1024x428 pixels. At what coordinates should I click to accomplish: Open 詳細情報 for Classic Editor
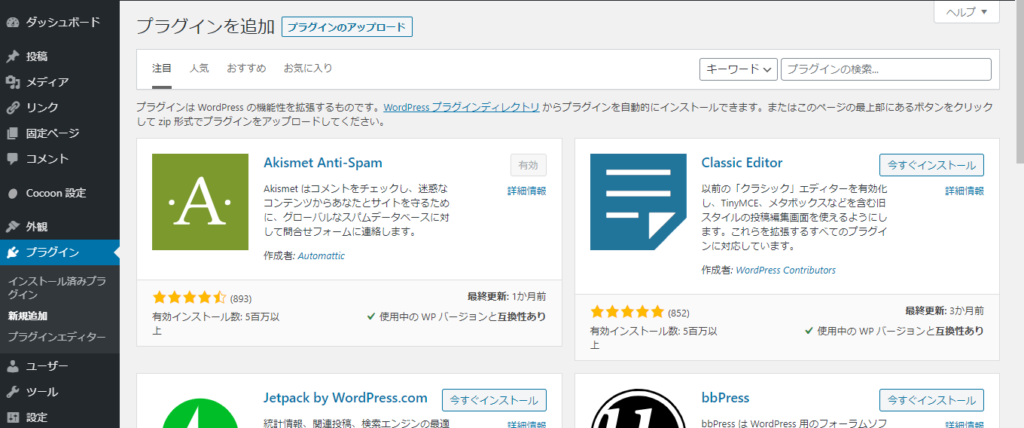pos(965,191)
